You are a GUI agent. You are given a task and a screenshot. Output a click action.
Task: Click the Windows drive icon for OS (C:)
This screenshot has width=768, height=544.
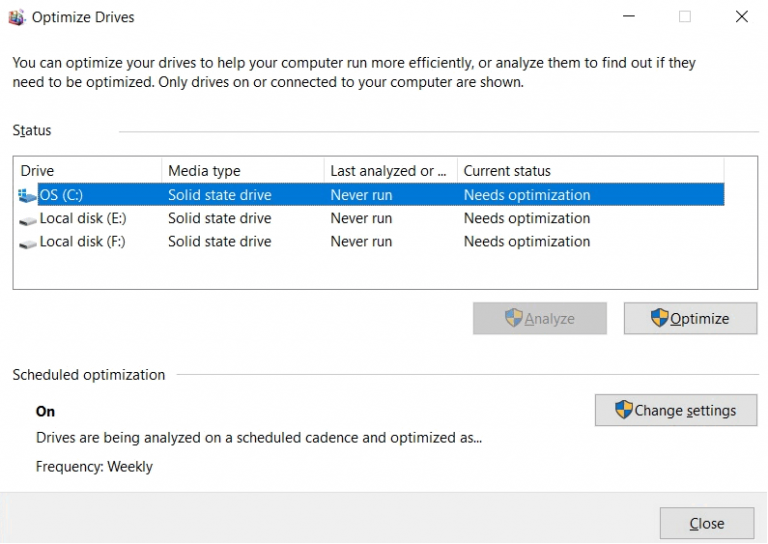point(27,195)
